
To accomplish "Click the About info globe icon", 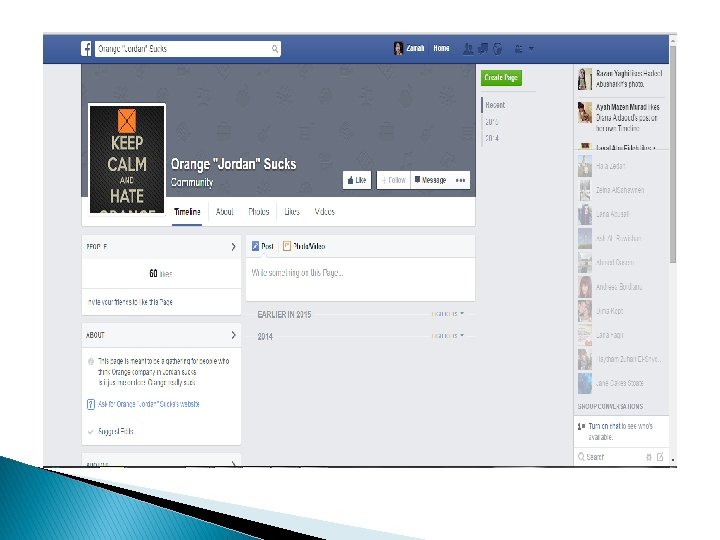I will tap(91, 361).
